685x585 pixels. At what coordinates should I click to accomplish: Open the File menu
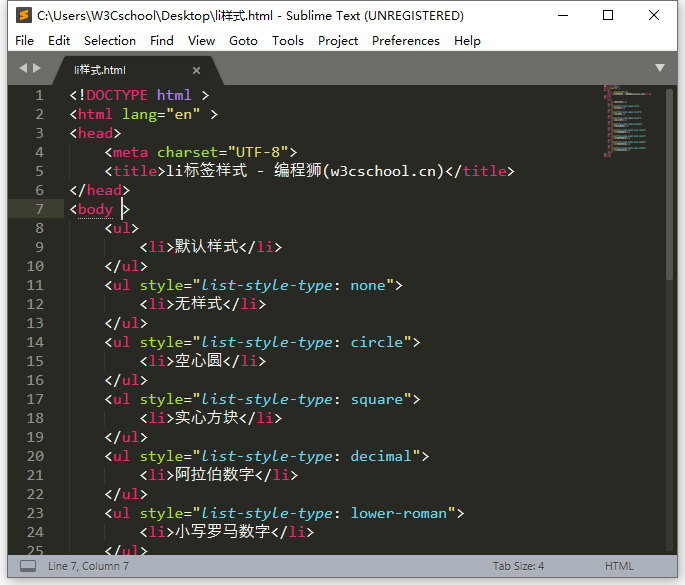pyautogui.click(x=25, y=41)
